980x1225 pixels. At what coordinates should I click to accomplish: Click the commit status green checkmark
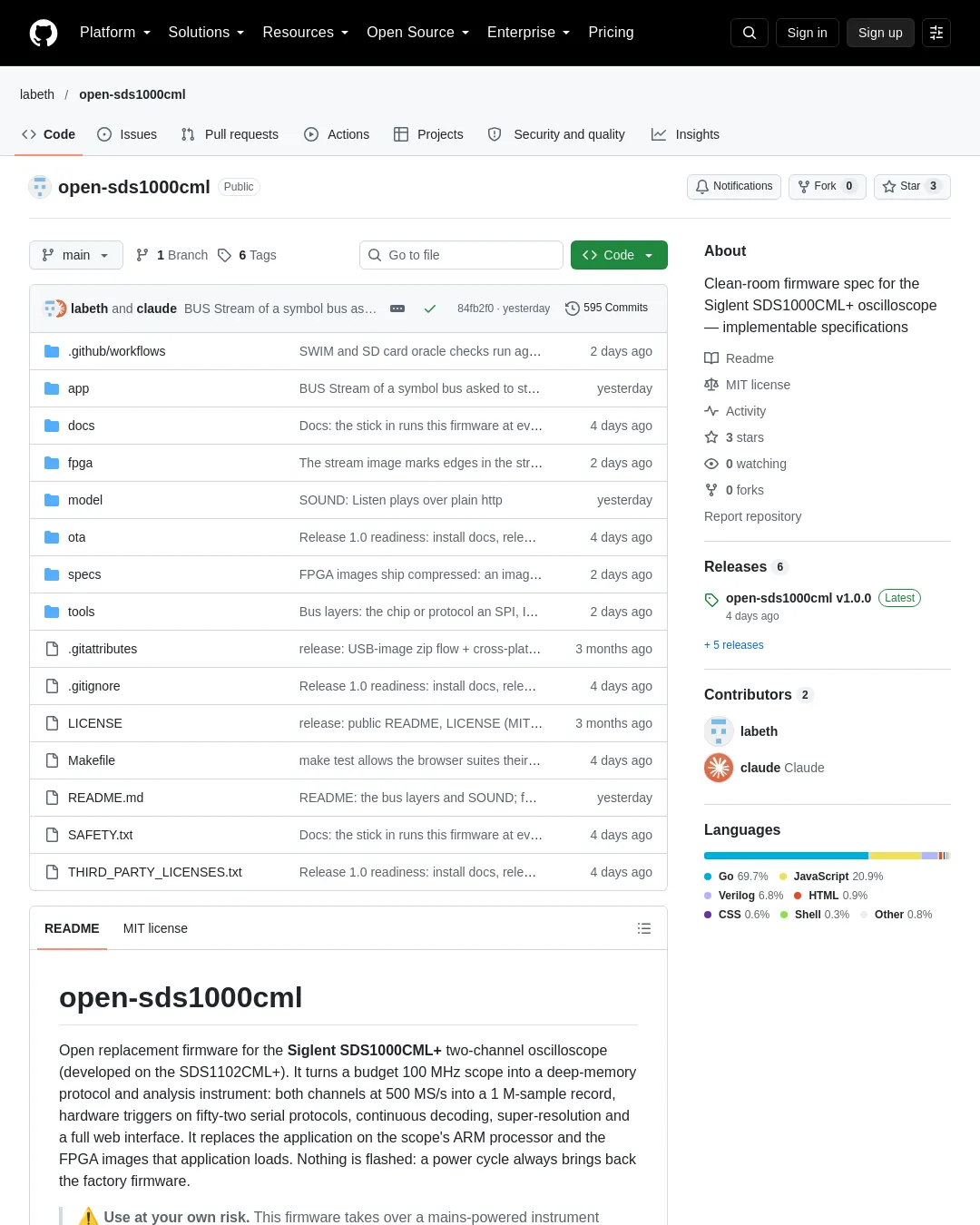click(430, 309)
